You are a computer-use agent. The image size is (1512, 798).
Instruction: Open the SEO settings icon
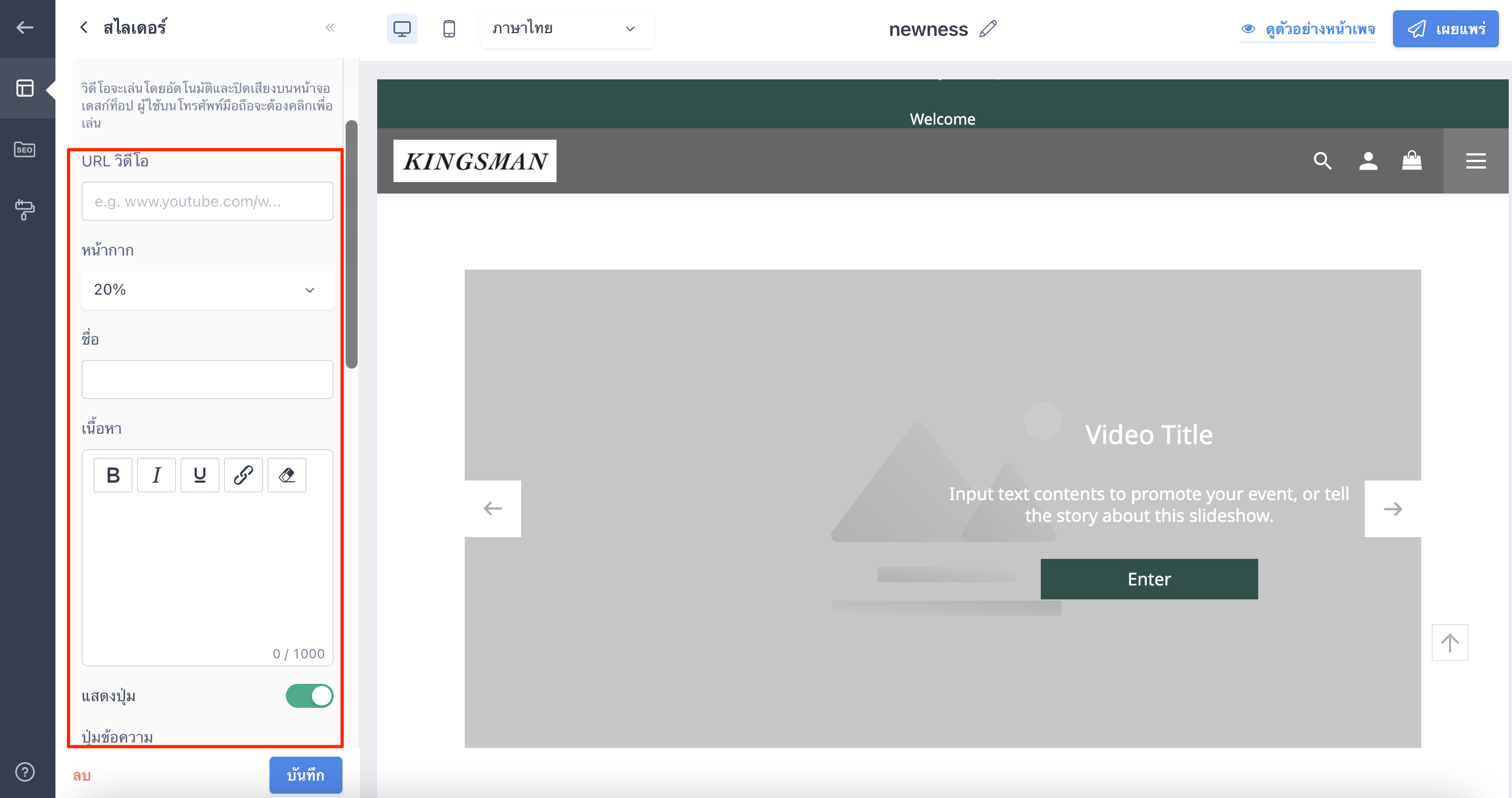[x=24, y=149]
